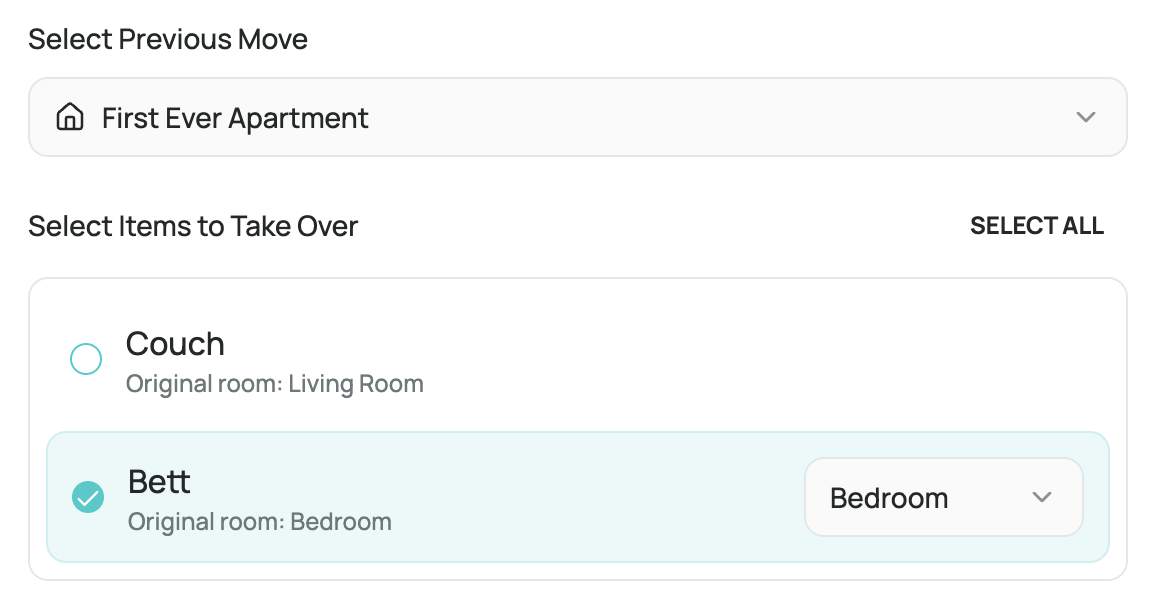
Task: Click empty white padding above Couch row
Action: point(577,298)
